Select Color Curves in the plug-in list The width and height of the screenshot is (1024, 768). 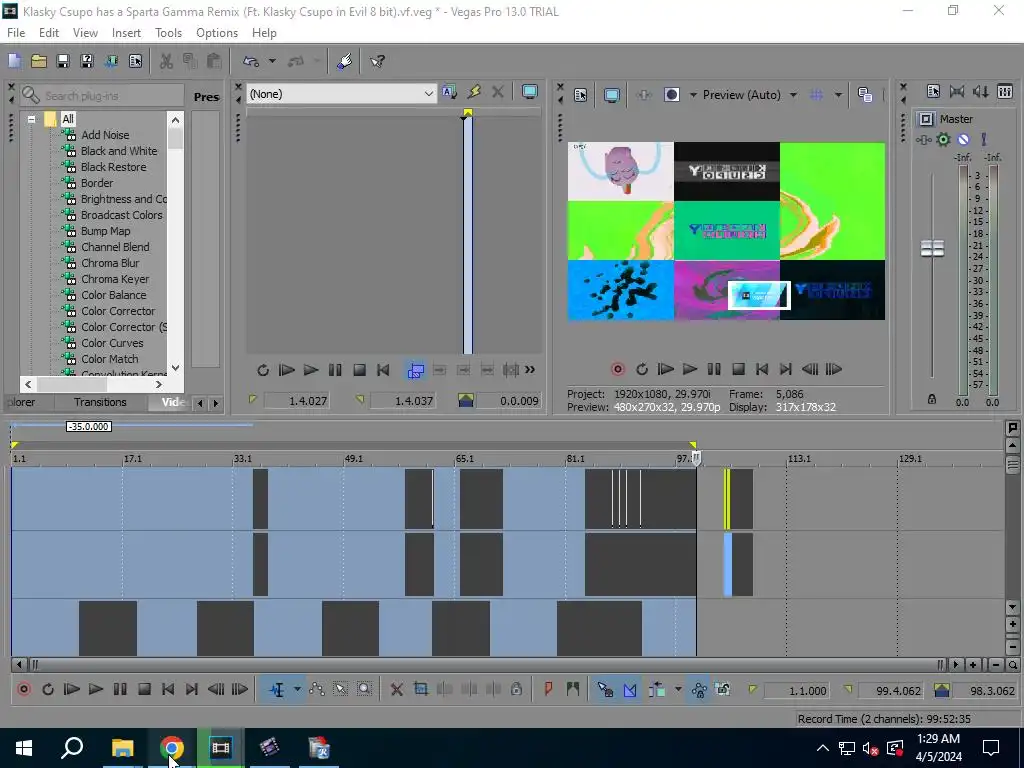click(x=112, y=343)
